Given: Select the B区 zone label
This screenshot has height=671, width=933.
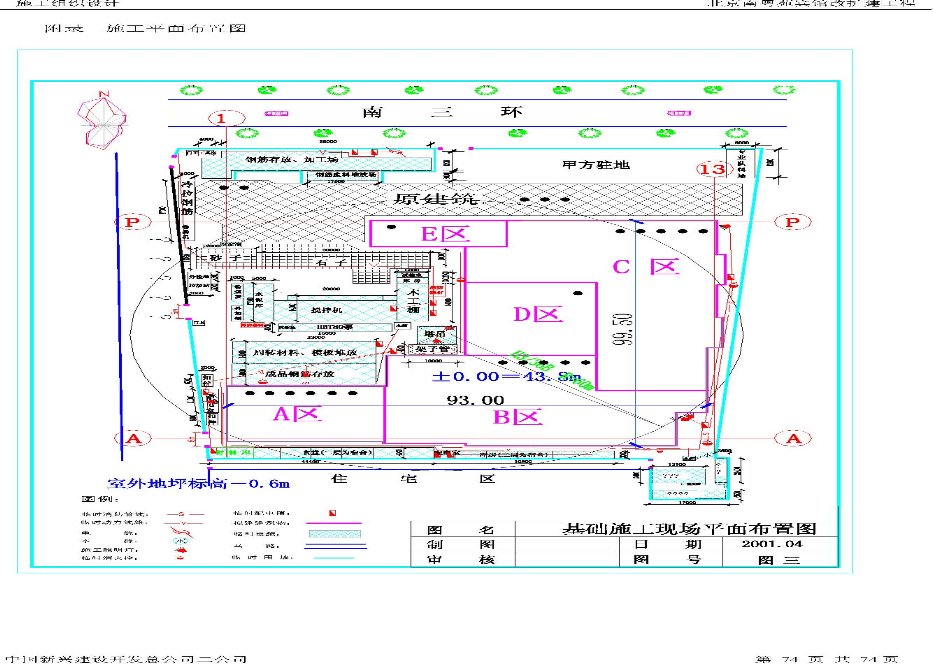Looking at the screenshot, I should [517, 418].
